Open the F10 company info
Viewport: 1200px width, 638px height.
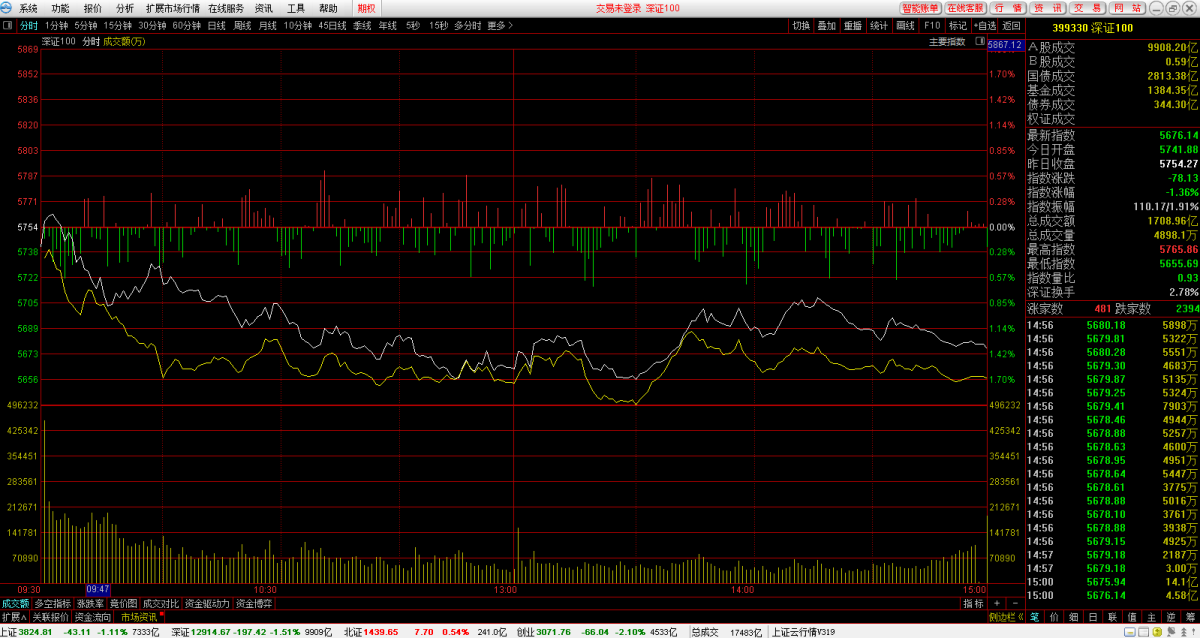pos(932,25)
